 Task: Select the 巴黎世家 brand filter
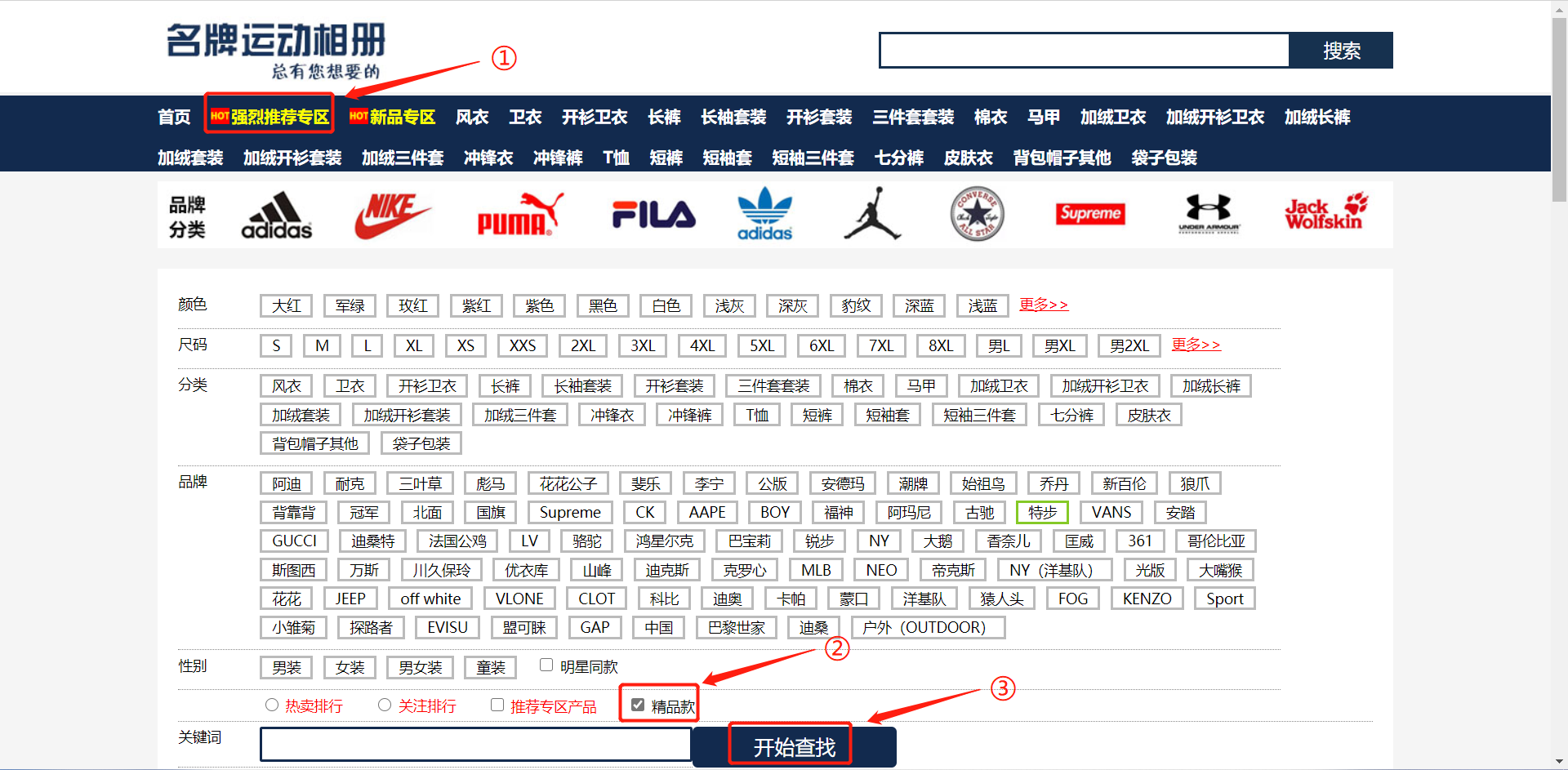pos(737,627)
